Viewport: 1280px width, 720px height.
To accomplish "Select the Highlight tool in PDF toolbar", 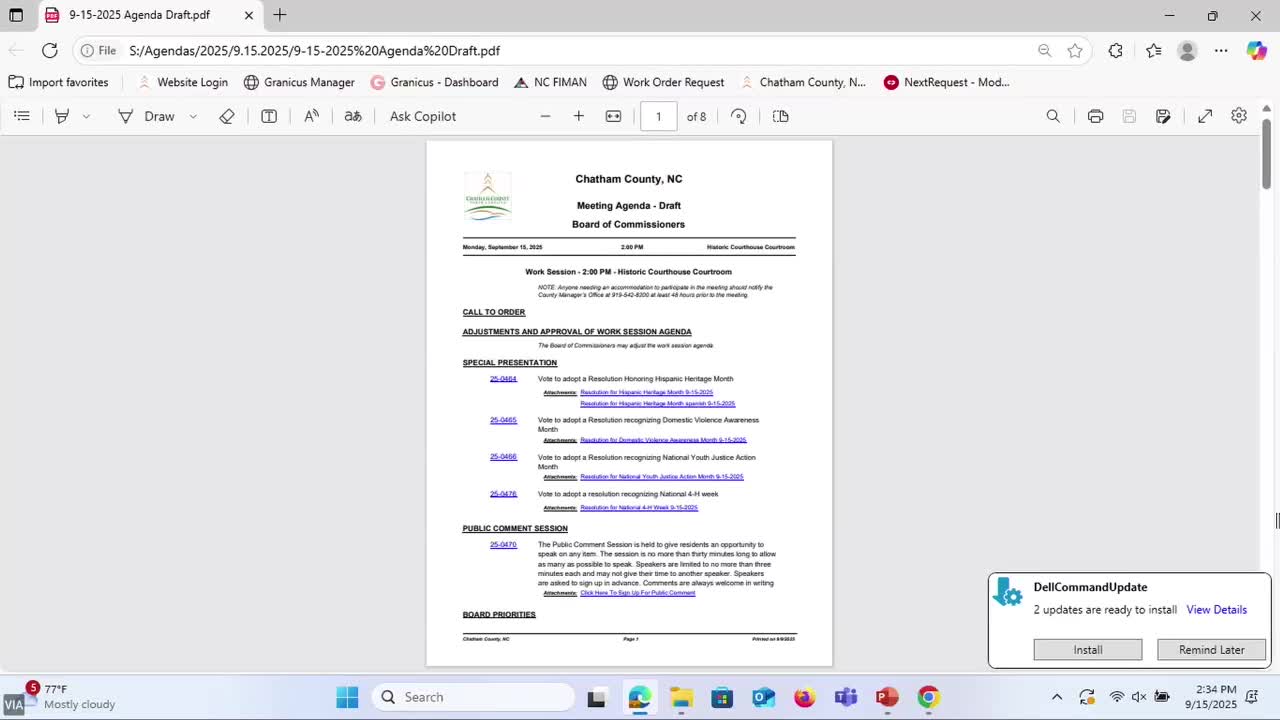I will (62, 116).
